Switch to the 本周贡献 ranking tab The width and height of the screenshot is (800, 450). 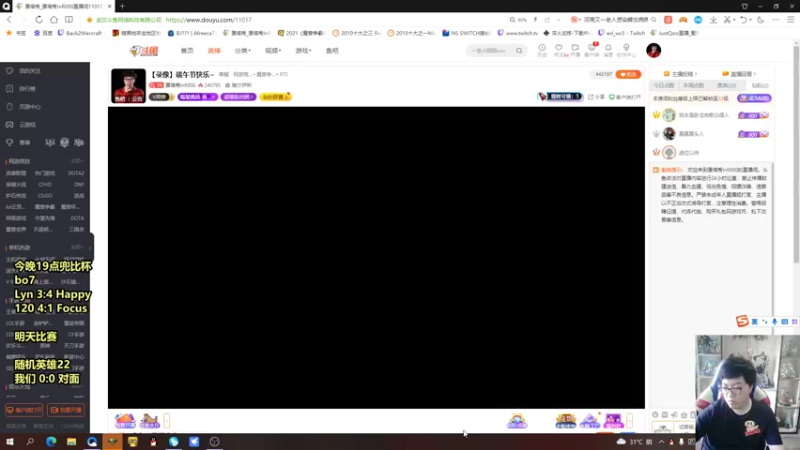point(693,85)
